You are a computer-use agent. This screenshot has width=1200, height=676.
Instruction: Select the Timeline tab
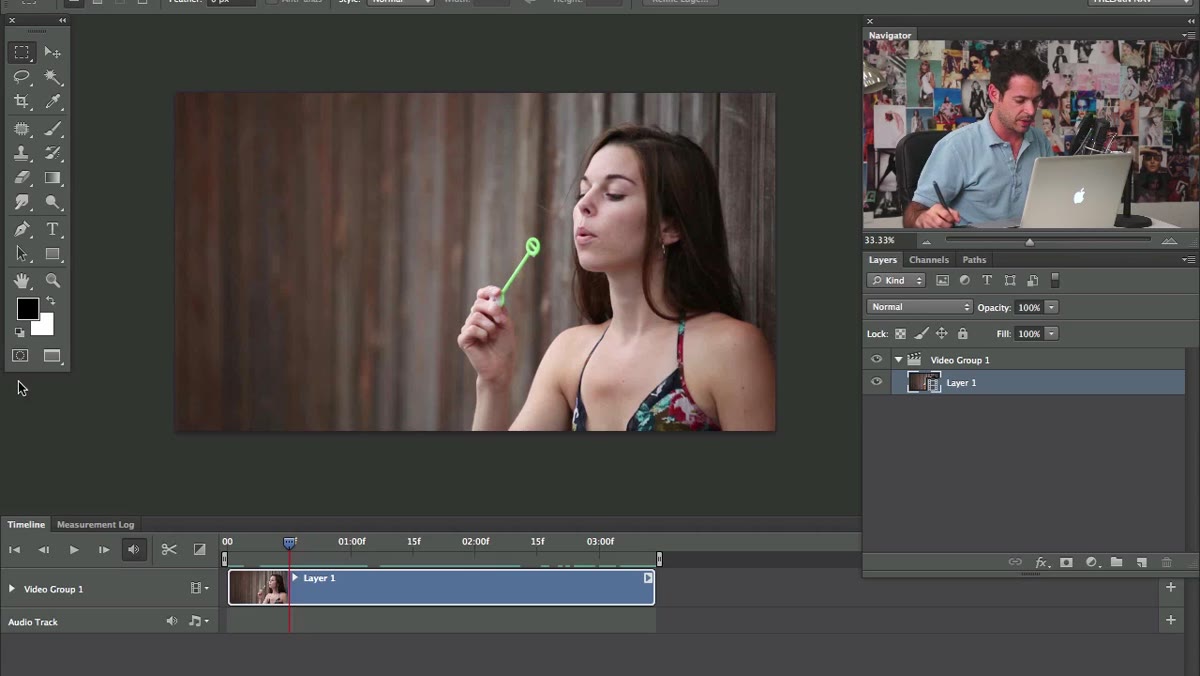pyautogui.click(x=26, y=524)
